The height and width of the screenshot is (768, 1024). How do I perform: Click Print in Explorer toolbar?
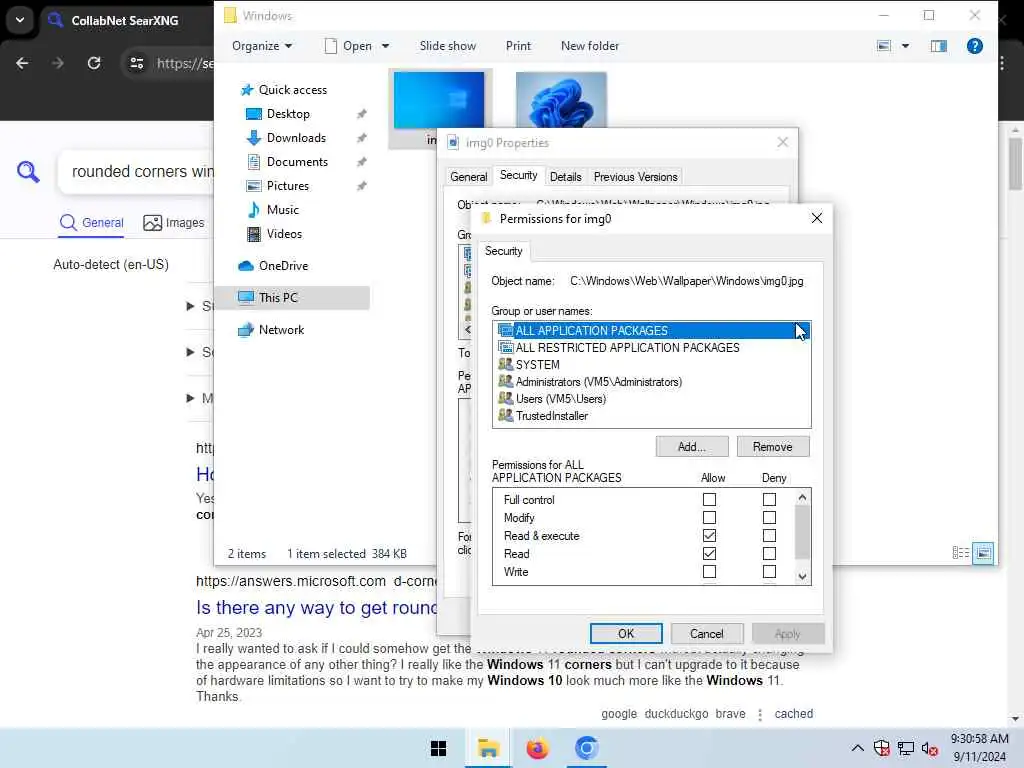(x=519, y=46)
